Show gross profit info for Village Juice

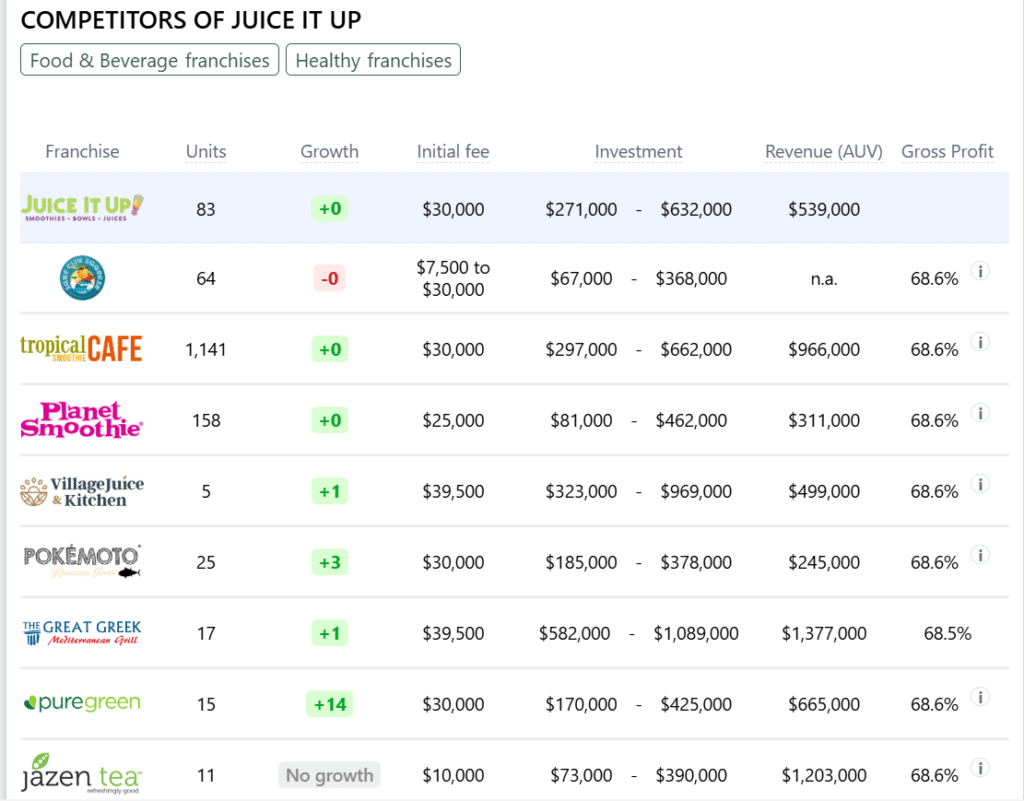pyautogui.click(x=980, y=484)
